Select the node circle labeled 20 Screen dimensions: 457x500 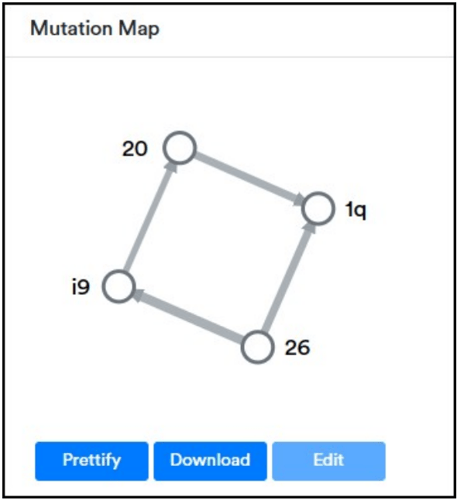(x=179, y=148)
